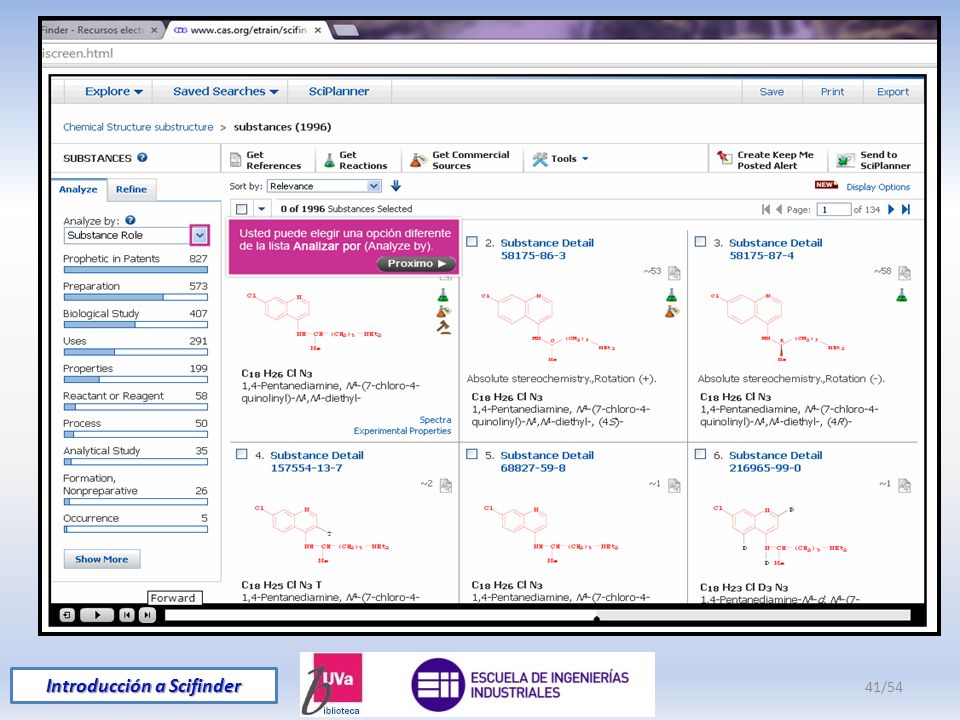Click the Prophetic in Patents bar
The image size is (960, 720).
135,269
